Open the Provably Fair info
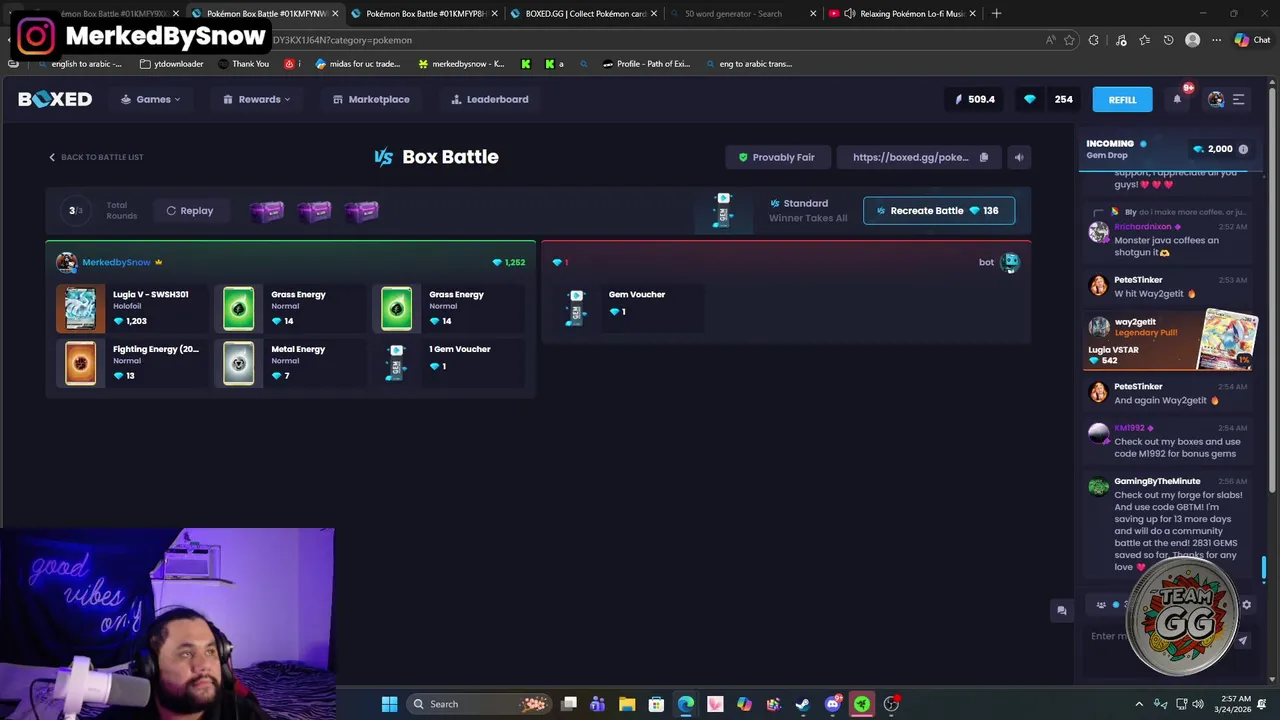 tap(776, 157)
